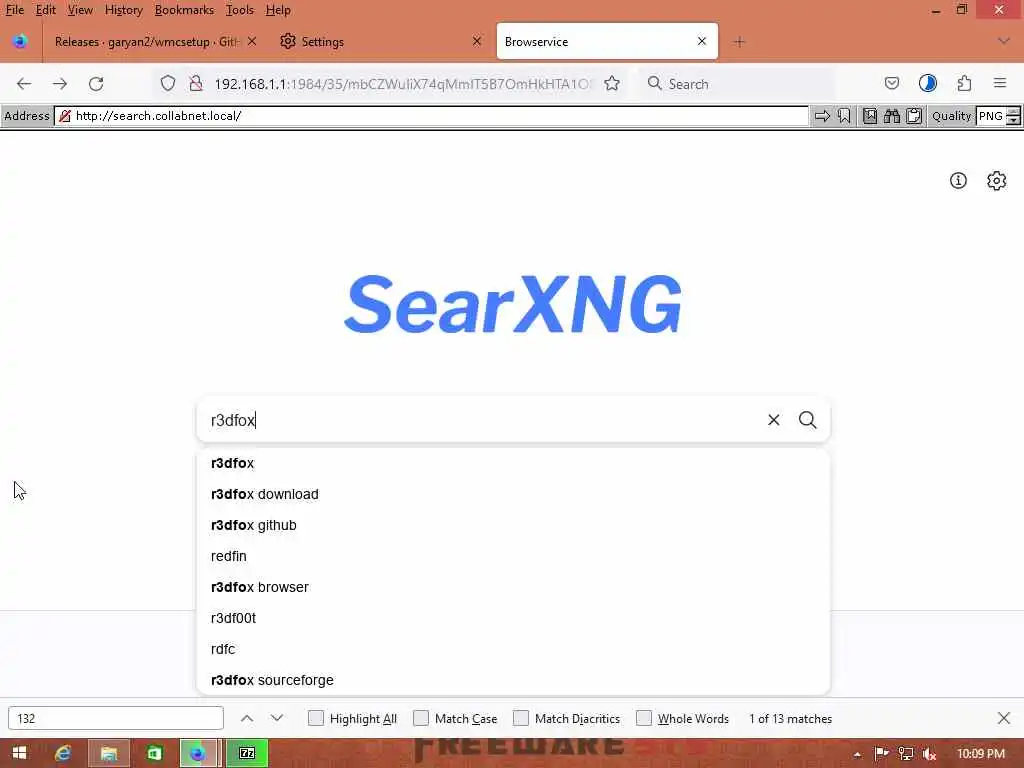Open the File menu
This screenshot has height=768, width=1024.
[14, 10]
